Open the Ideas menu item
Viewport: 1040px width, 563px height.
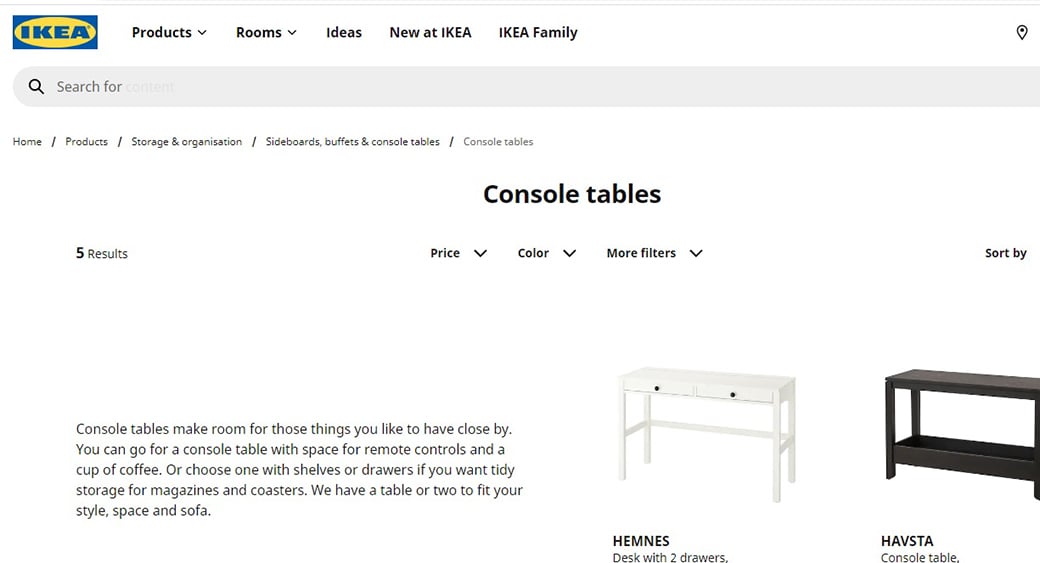(x=344, y=32)
